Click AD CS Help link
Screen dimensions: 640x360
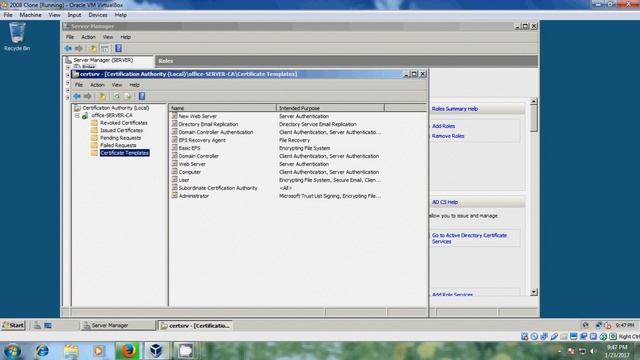pyautogui.click(x=445, y=202)
